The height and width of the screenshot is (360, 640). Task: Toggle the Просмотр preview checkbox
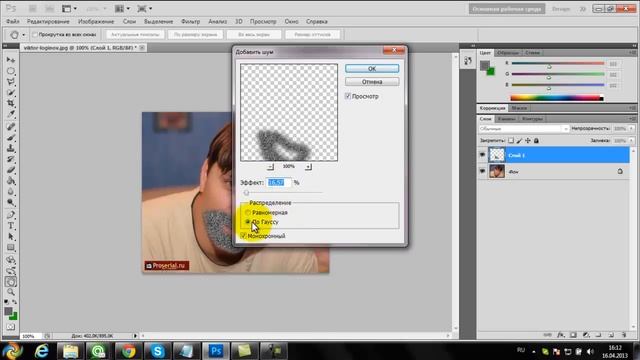coord(348,96)
